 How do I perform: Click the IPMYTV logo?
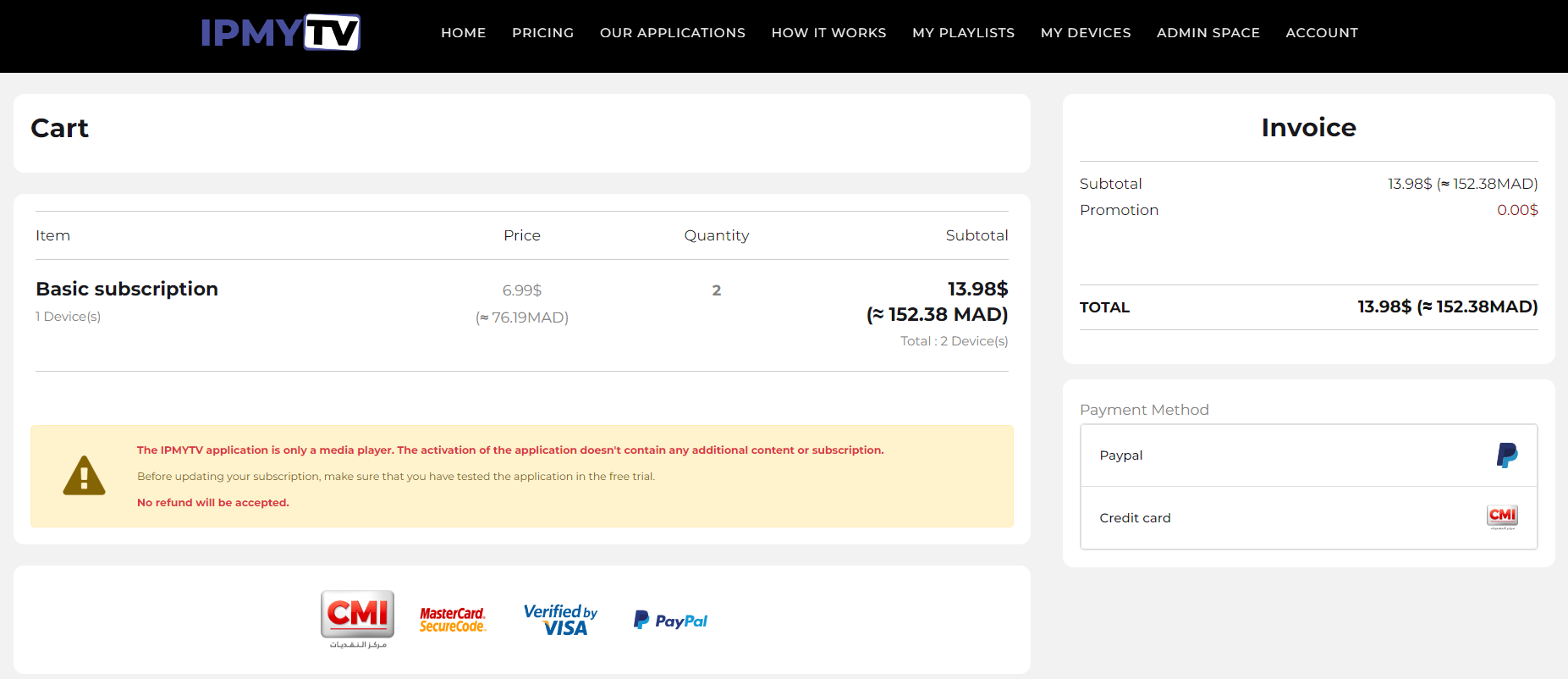click(280, 32)
